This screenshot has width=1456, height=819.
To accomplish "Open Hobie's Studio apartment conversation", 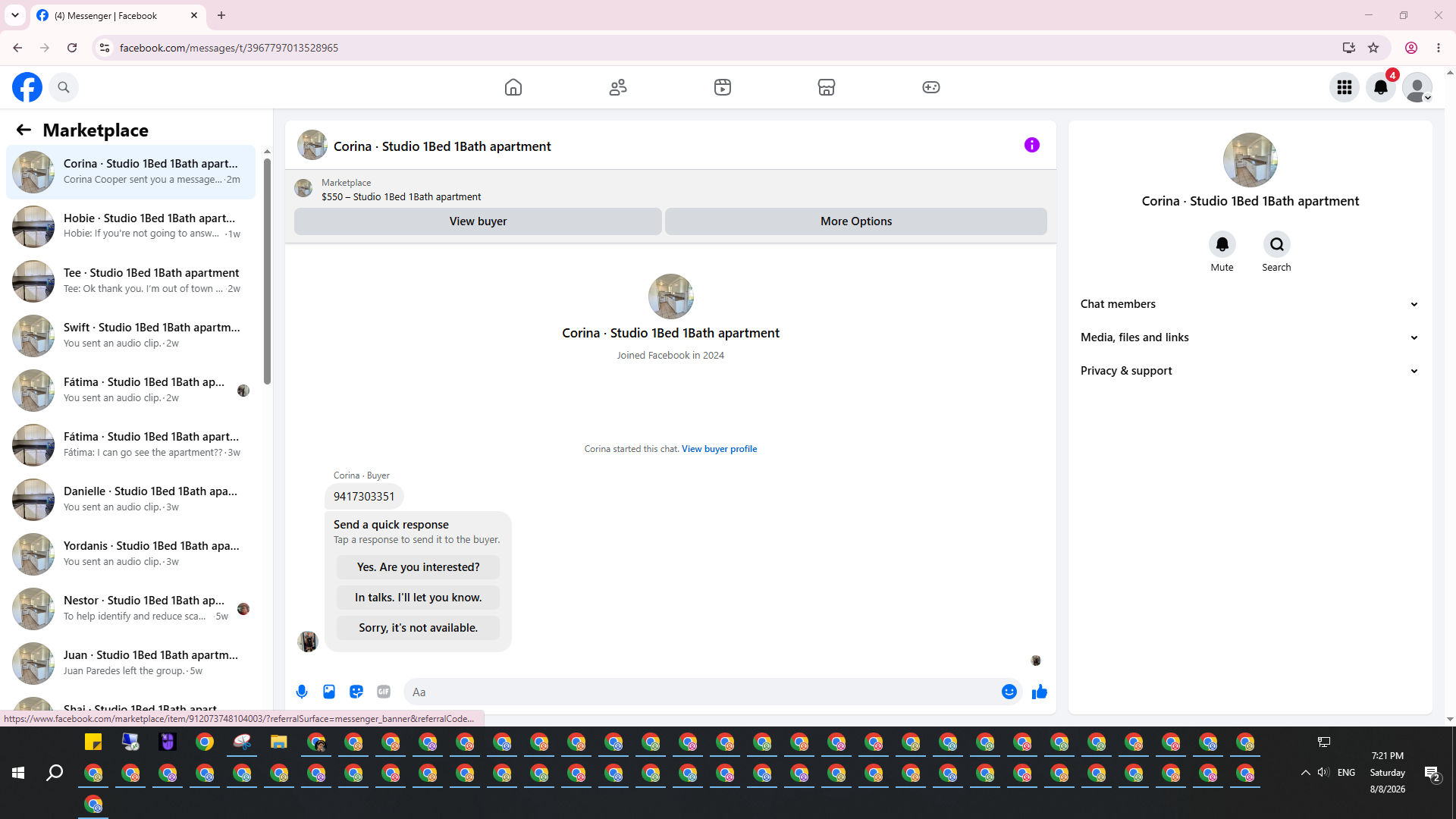I will (130, 227).
